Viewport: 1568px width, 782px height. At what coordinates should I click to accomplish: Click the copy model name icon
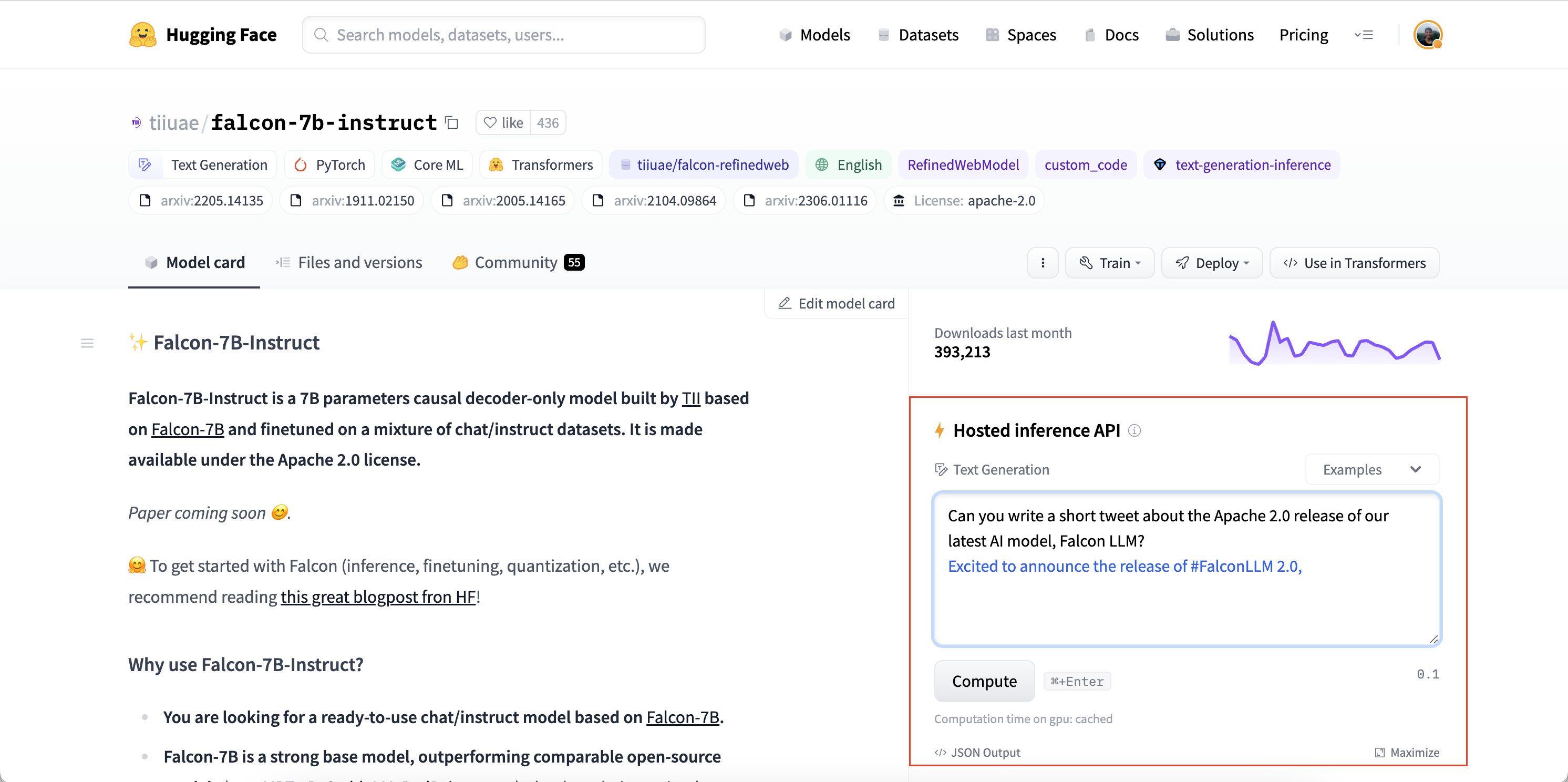click(x=451, y=122)
